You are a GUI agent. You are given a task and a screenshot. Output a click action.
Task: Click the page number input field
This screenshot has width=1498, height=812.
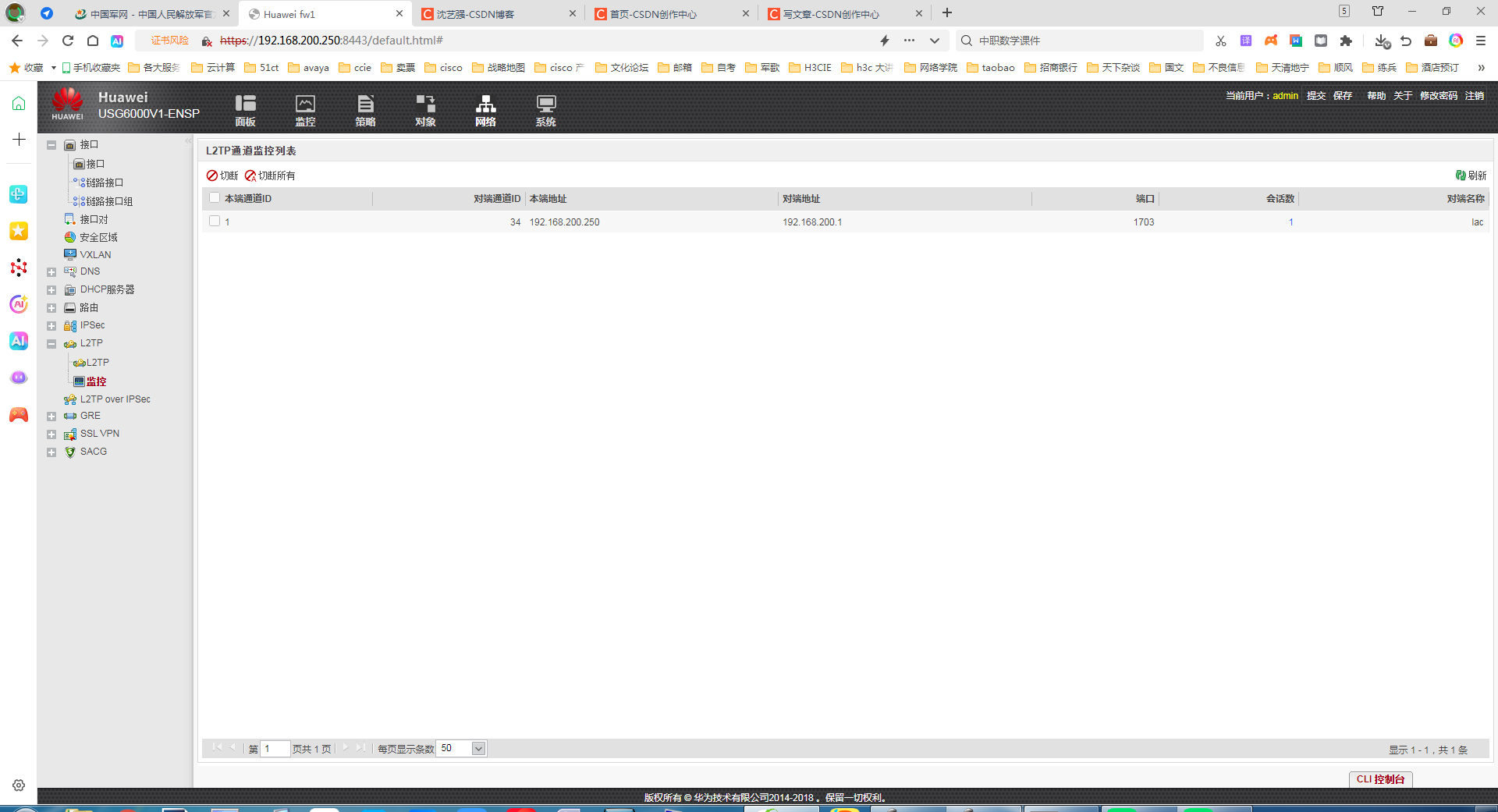[x=275, y=749]
